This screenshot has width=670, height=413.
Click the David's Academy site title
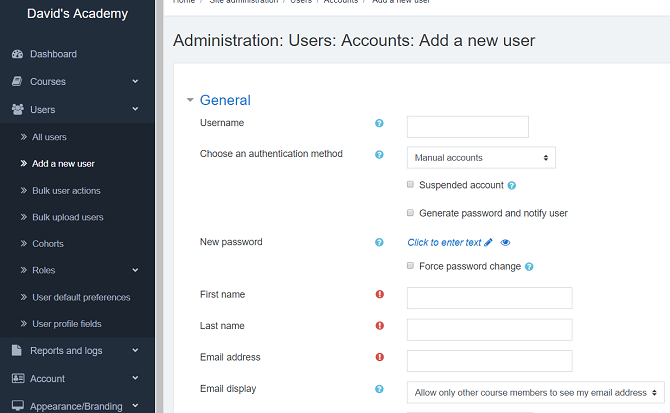[x=77, y=14]
